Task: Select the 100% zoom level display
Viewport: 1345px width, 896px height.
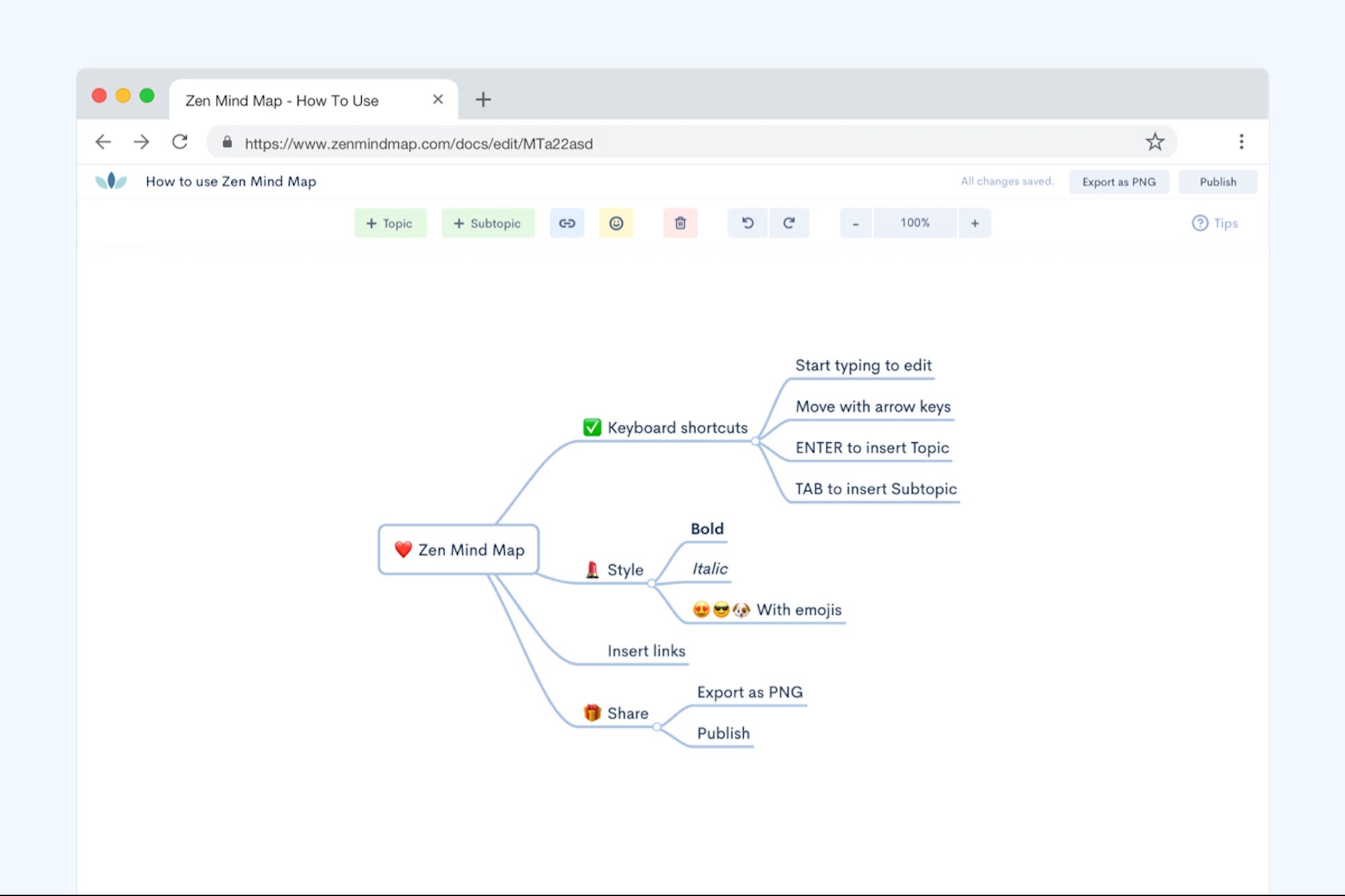Action: 915,222
